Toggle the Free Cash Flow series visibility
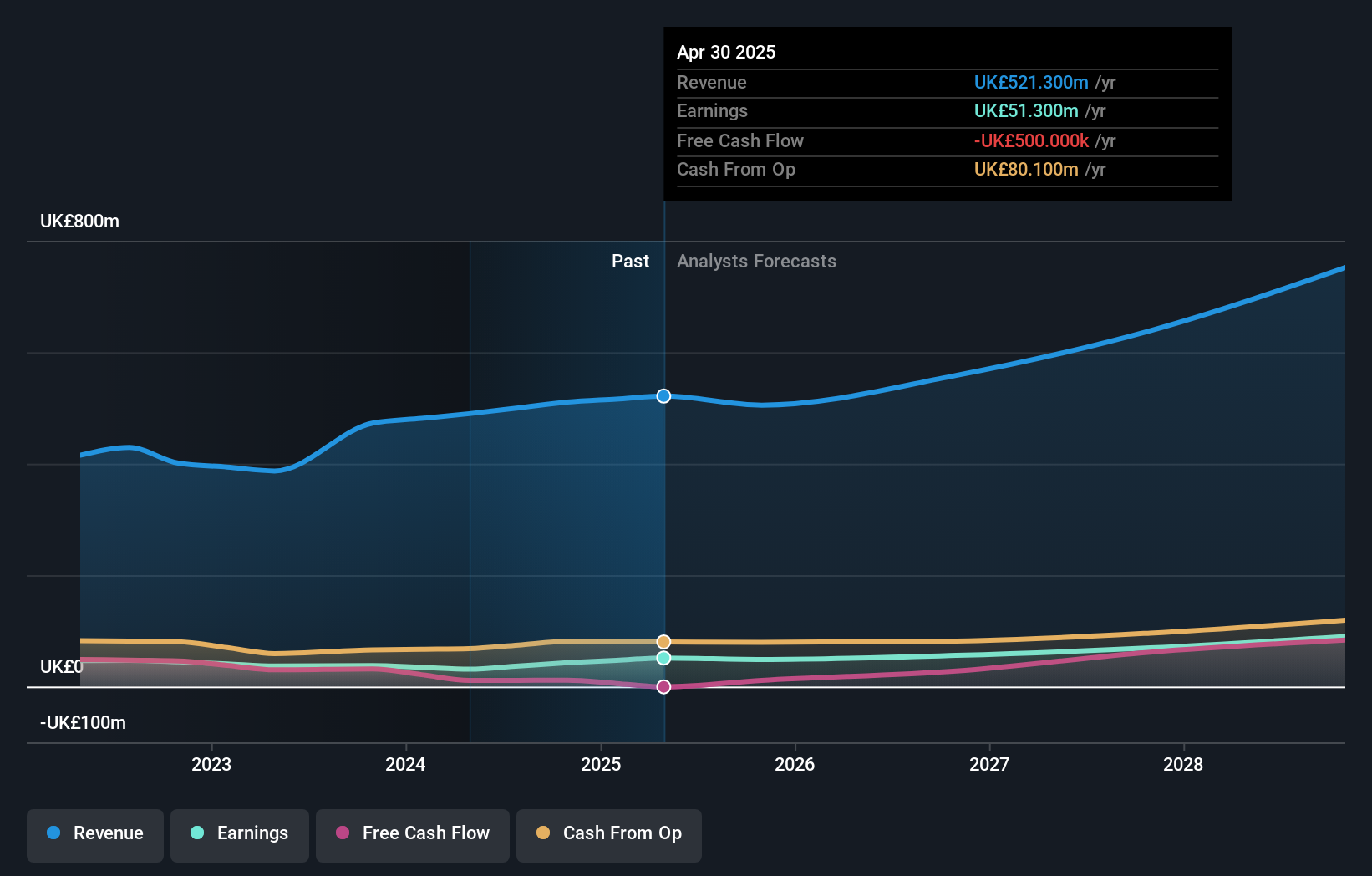This screenshot has height=876, width=1372. click(x=412, y=834)
